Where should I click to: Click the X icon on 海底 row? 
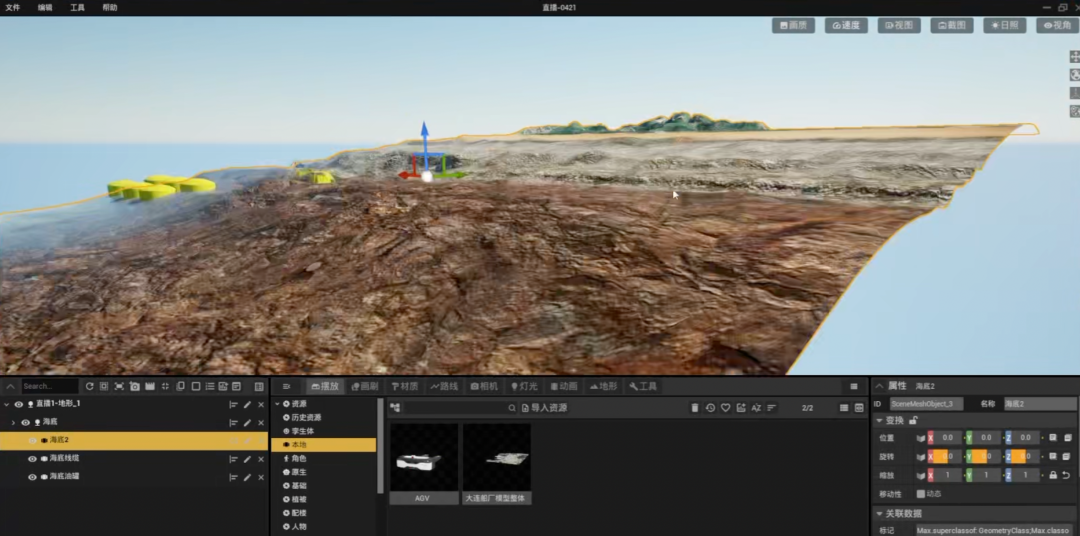point(261,422)
